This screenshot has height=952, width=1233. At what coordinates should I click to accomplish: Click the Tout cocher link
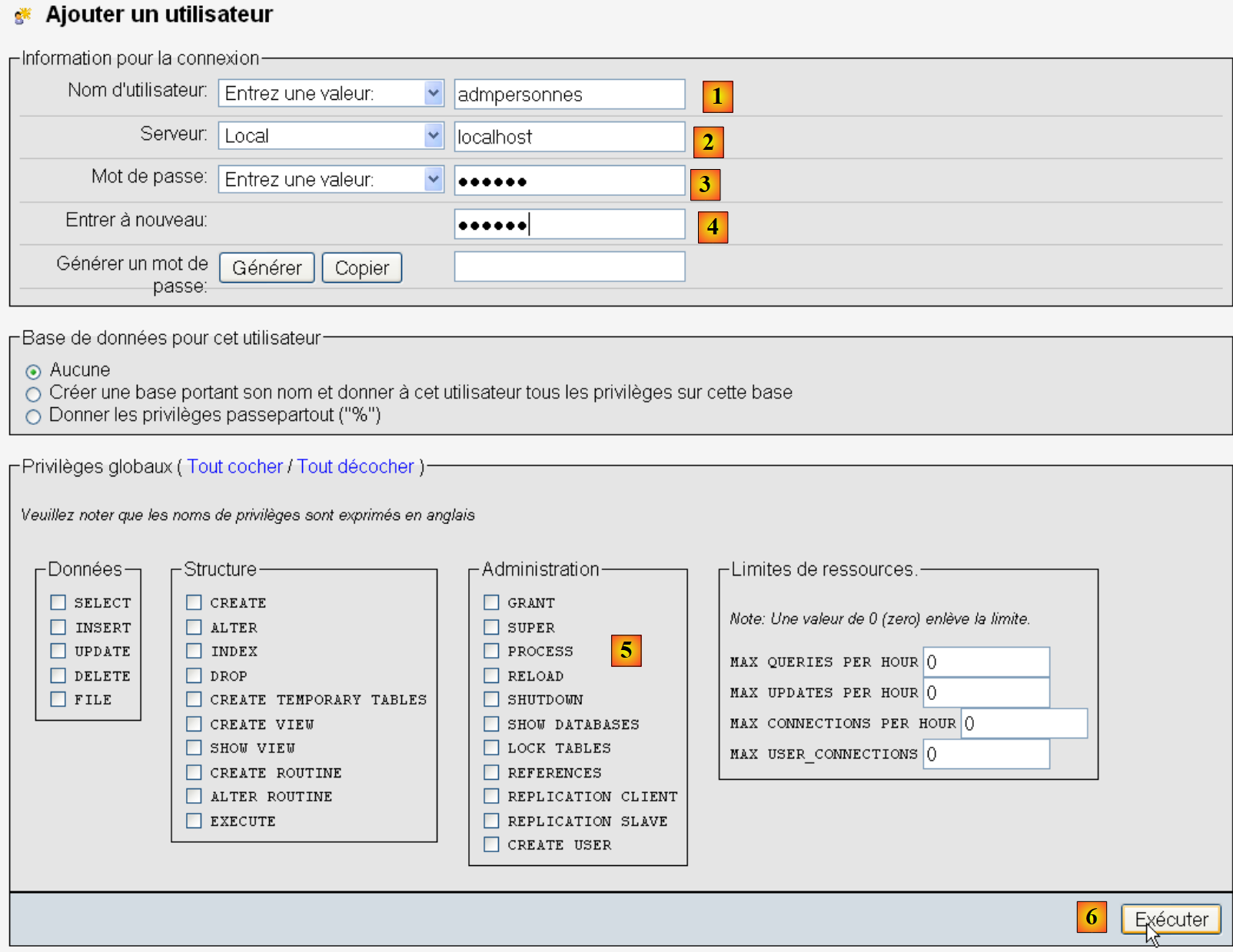(234, 466)
